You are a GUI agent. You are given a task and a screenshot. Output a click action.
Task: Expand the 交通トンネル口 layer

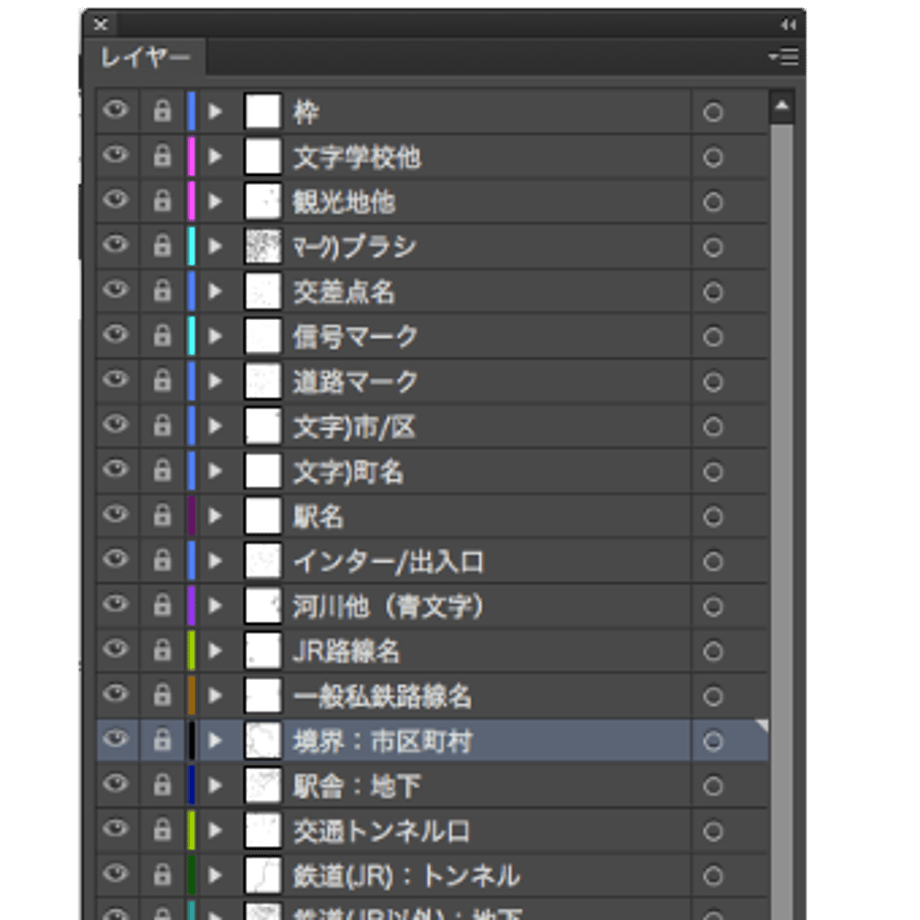[215, 830]
